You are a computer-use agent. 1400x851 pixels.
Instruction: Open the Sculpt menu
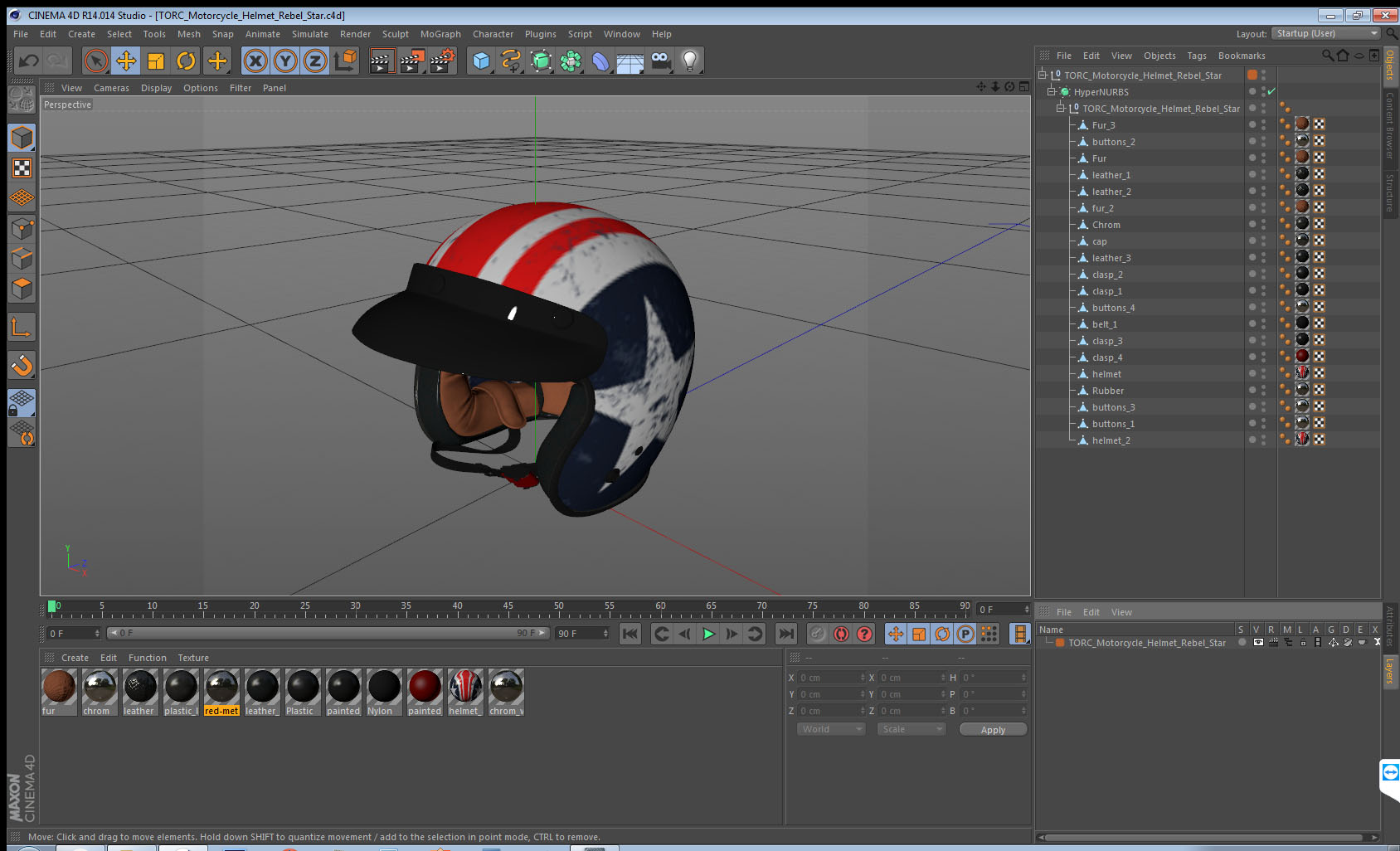pyautogui.click(x=396, y=34)
